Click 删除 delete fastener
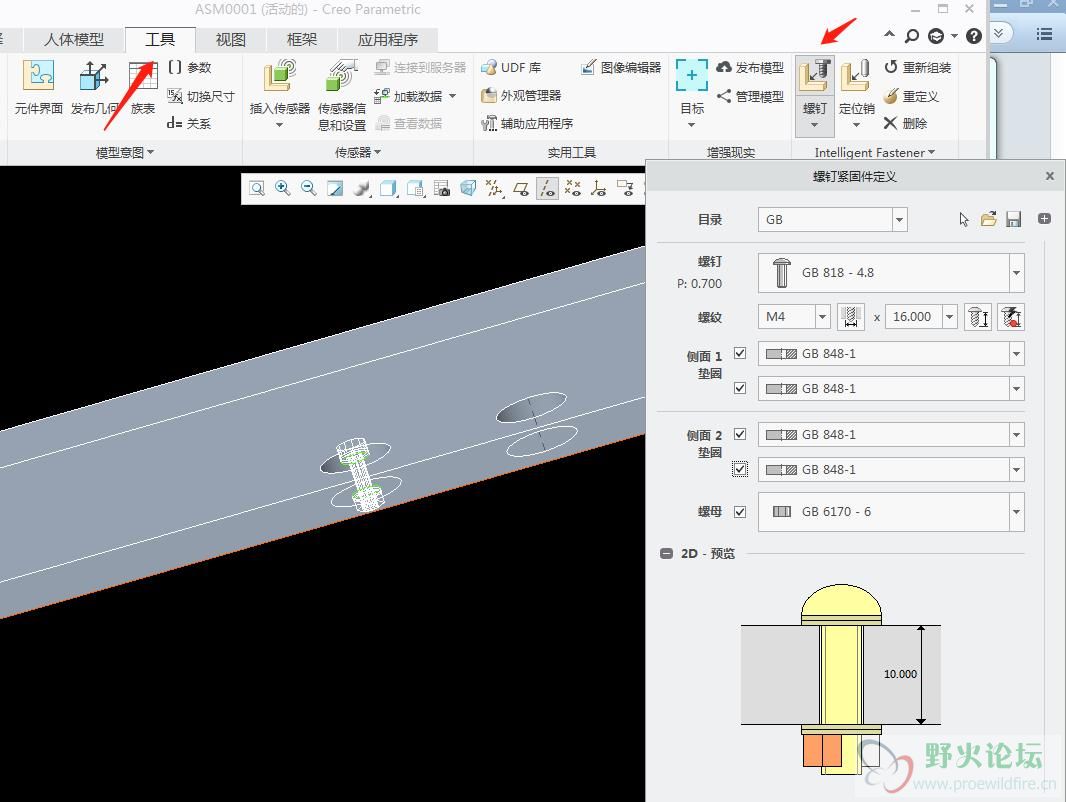 tap(906, 123)
